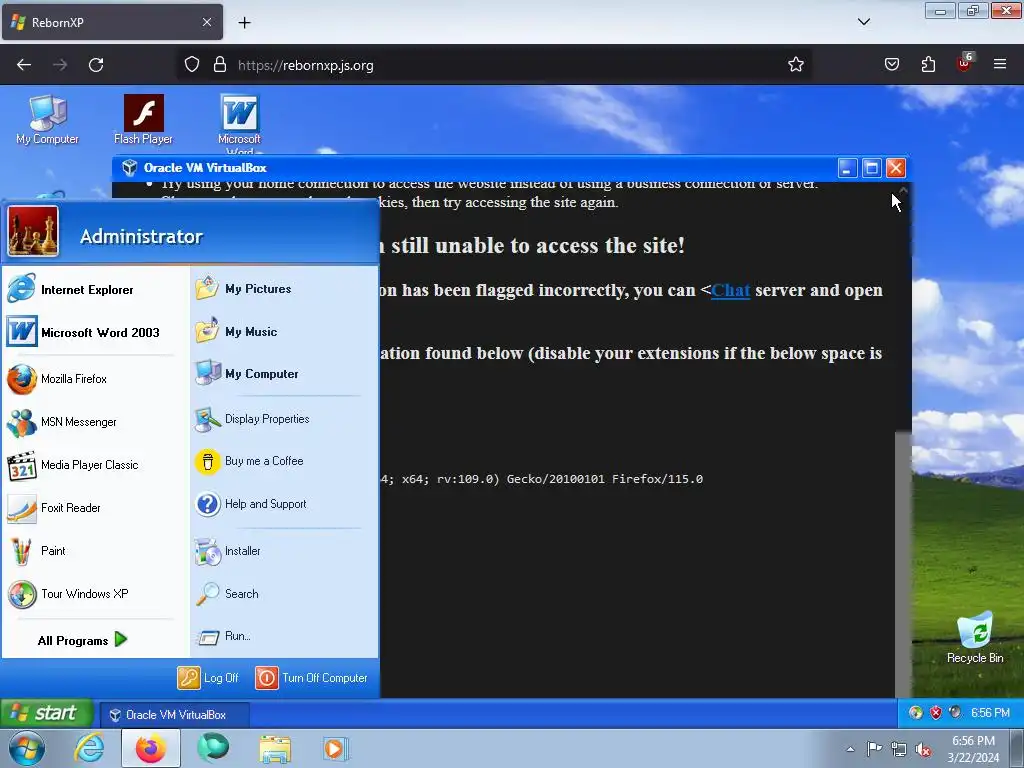Image resolution: width=1024 pixels, height=768 pixels.
Task: Show hidden icons in Windows 7 tray
Action: (x=850, y=749)
